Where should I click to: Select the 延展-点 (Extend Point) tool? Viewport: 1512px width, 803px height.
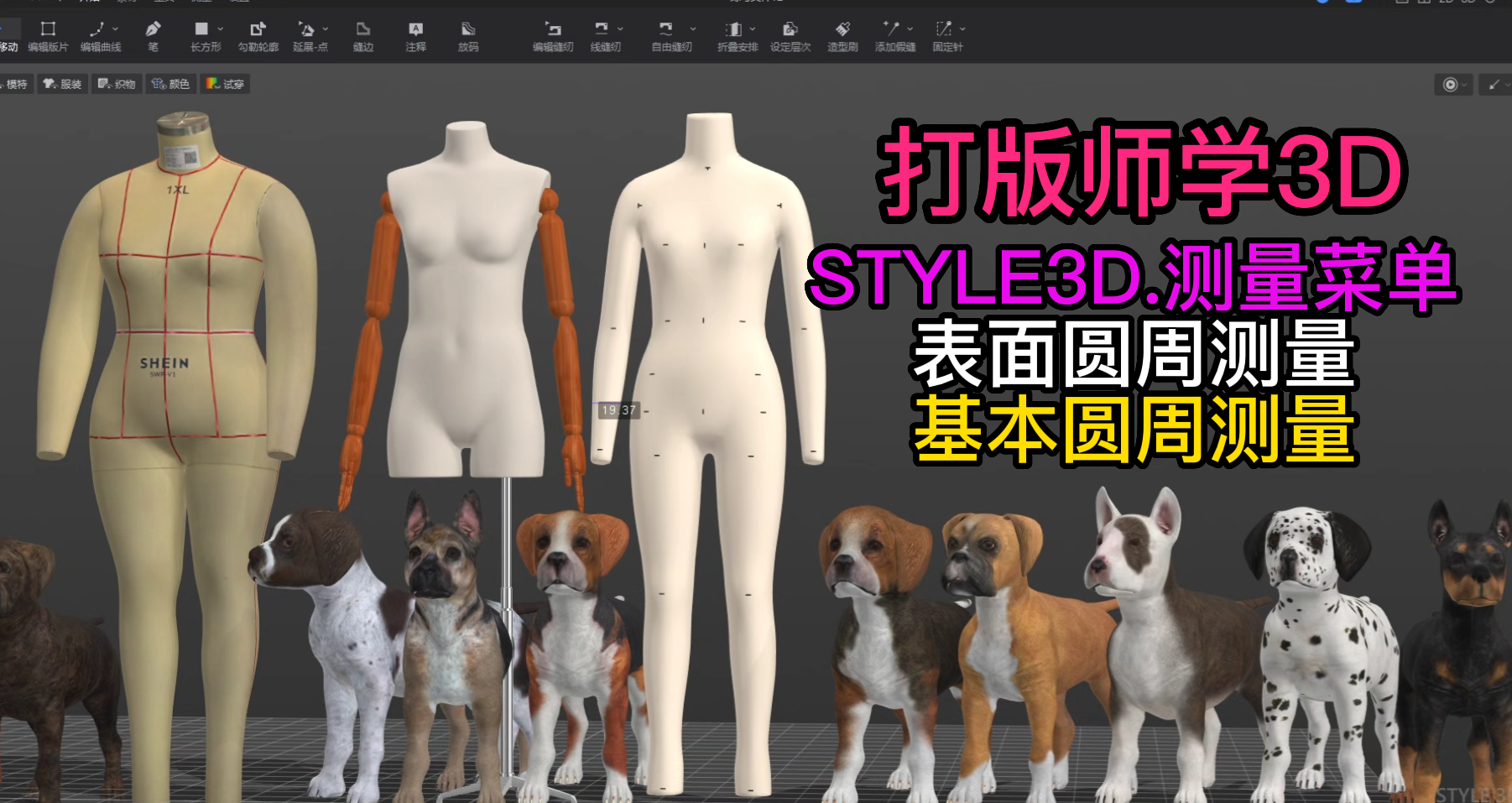click(310, 37)
